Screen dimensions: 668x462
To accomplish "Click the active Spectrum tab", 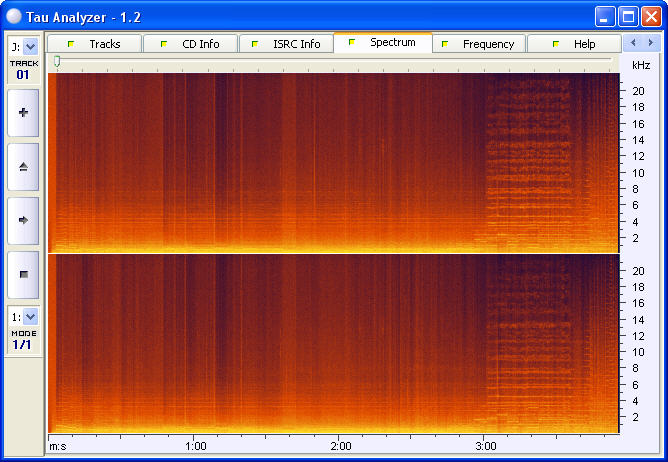I will pyautogui.click(x=382, y=43).
